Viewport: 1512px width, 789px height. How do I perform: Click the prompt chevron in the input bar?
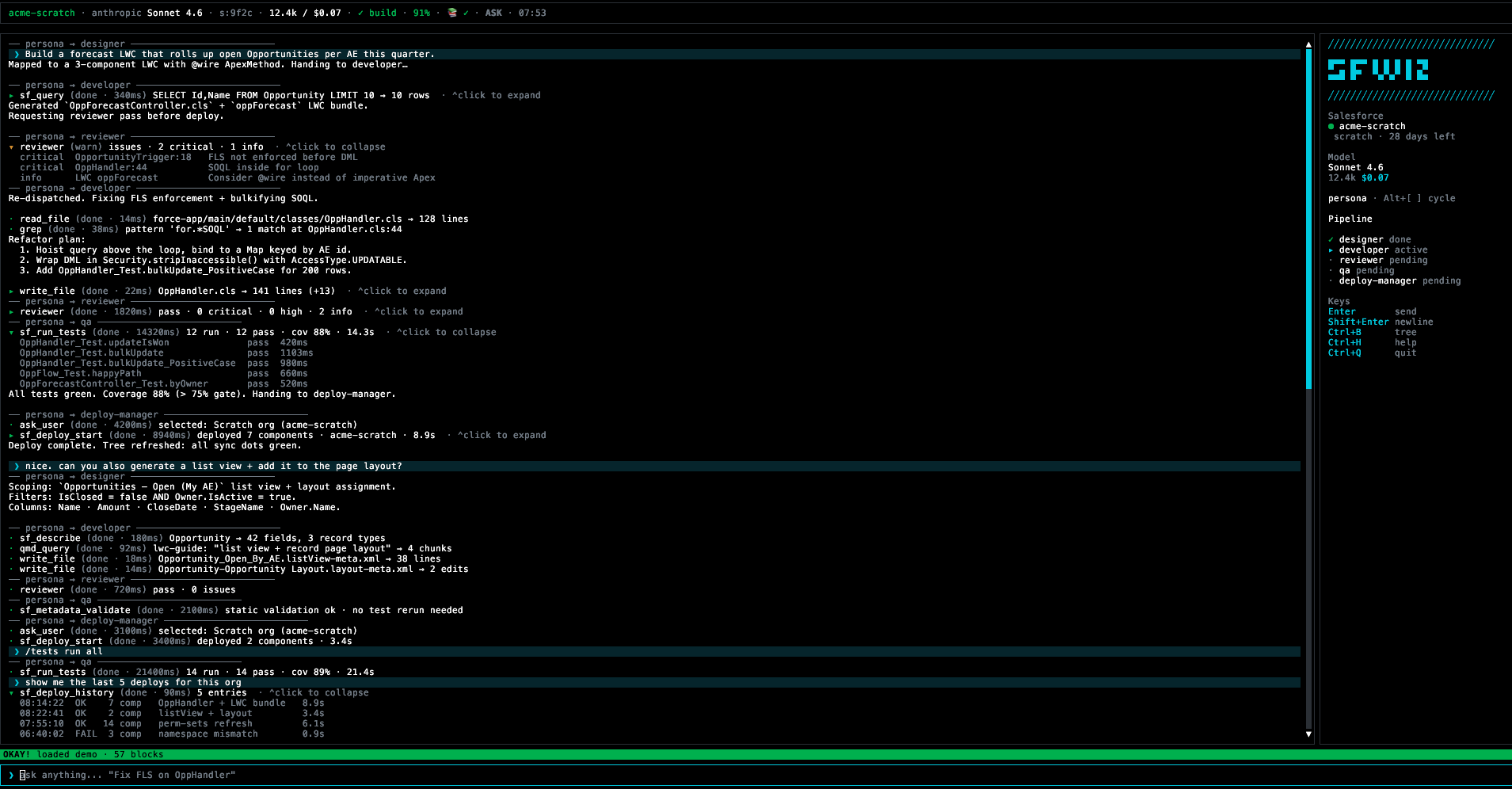pyautogui.click(x=11, y=775)
